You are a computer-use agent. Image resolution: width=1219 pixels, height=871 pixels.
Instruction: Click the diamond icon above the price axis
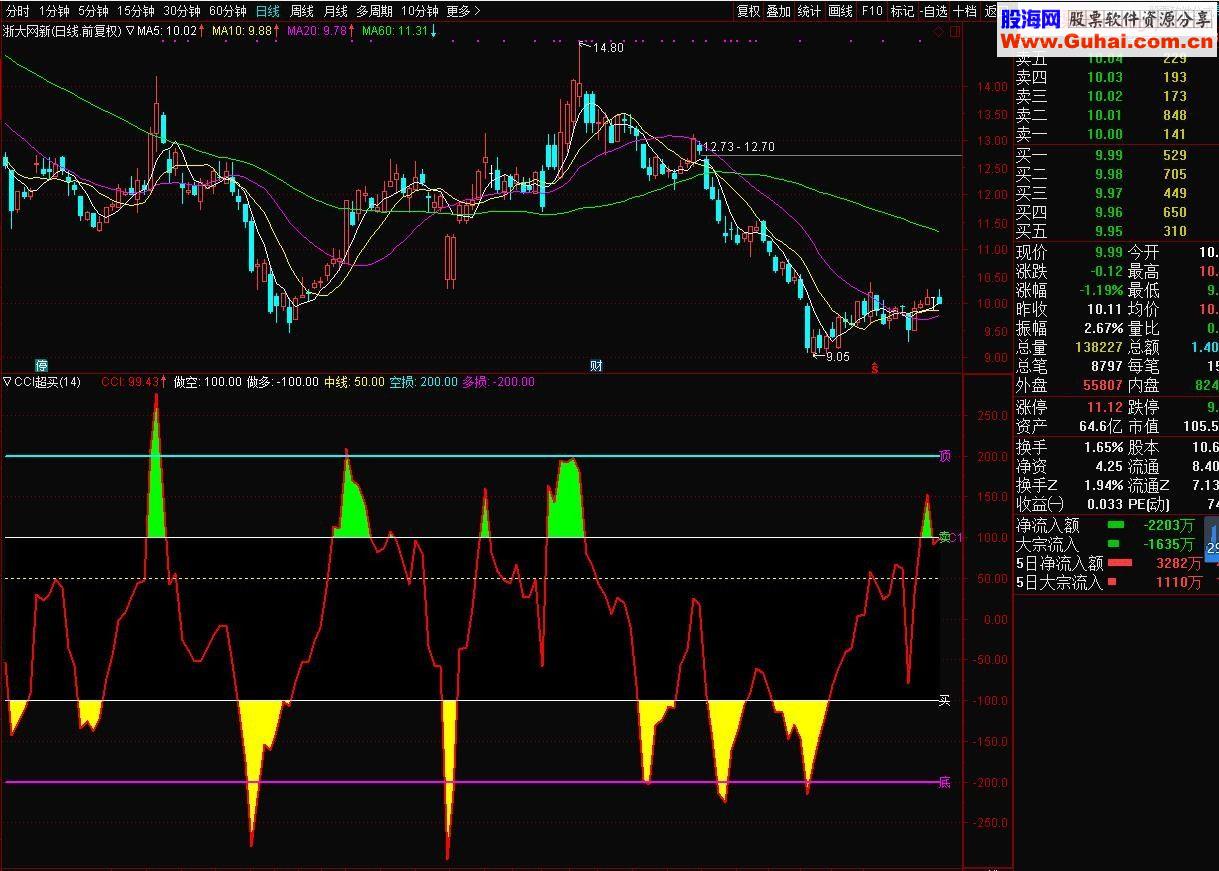click(938, 31)
